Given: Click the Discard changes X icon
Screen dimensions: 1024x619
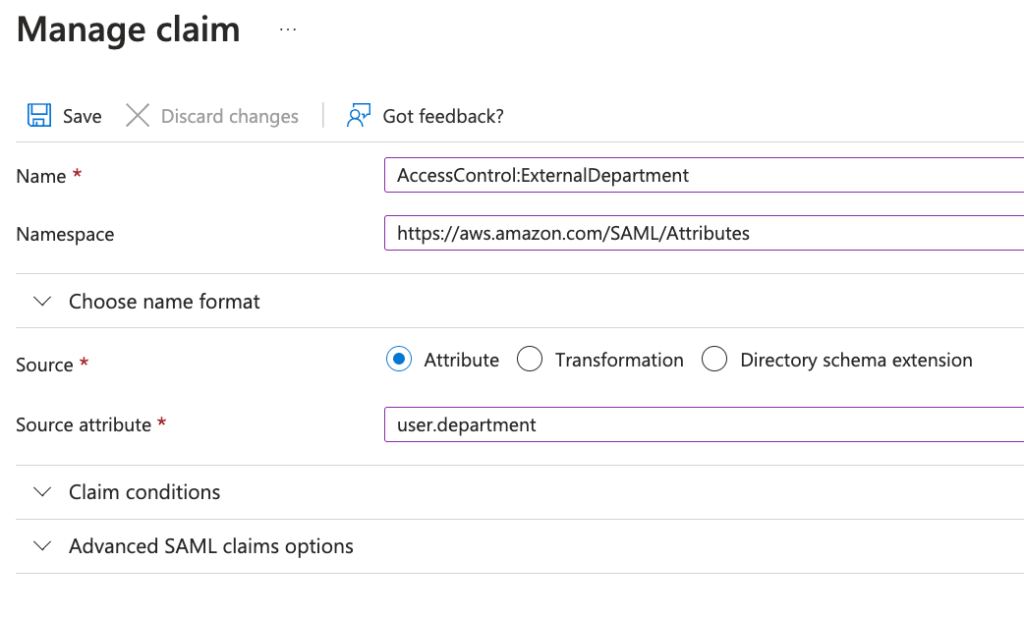Looking at the screenshot, I should coord(137,116).
